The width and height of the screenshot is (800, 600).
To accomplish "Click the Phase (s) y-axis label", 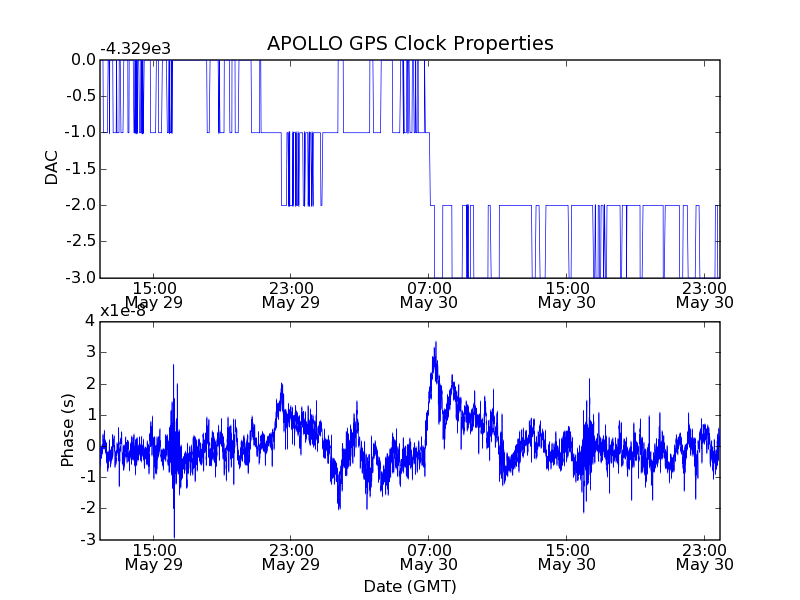I will coord(67,430).
